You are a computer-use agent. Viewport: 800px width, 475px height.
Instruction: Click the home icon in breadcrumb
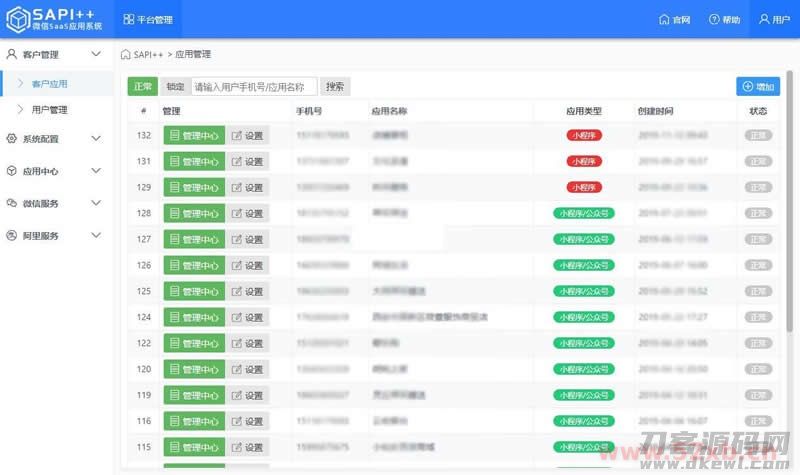[126, 54]
